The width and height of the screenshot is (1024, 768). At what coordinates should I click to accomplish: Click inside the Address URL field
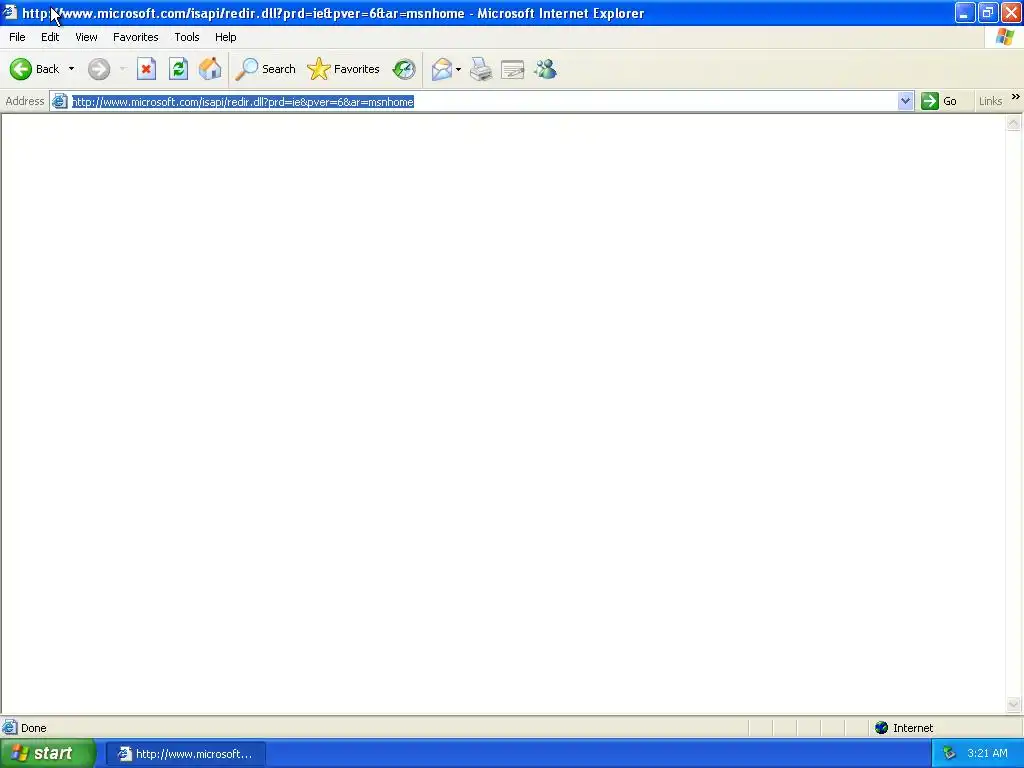(x=483, y=101)
